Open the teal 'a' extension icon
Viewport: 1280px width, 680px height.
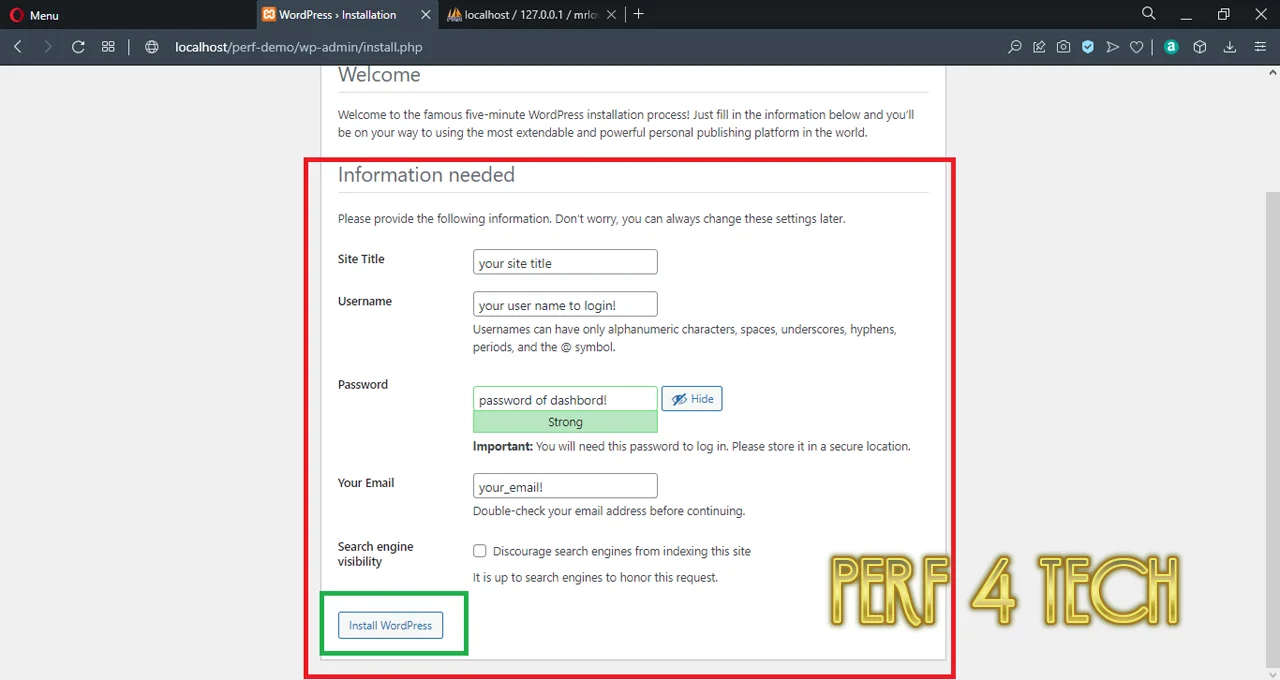point(1171,47)
